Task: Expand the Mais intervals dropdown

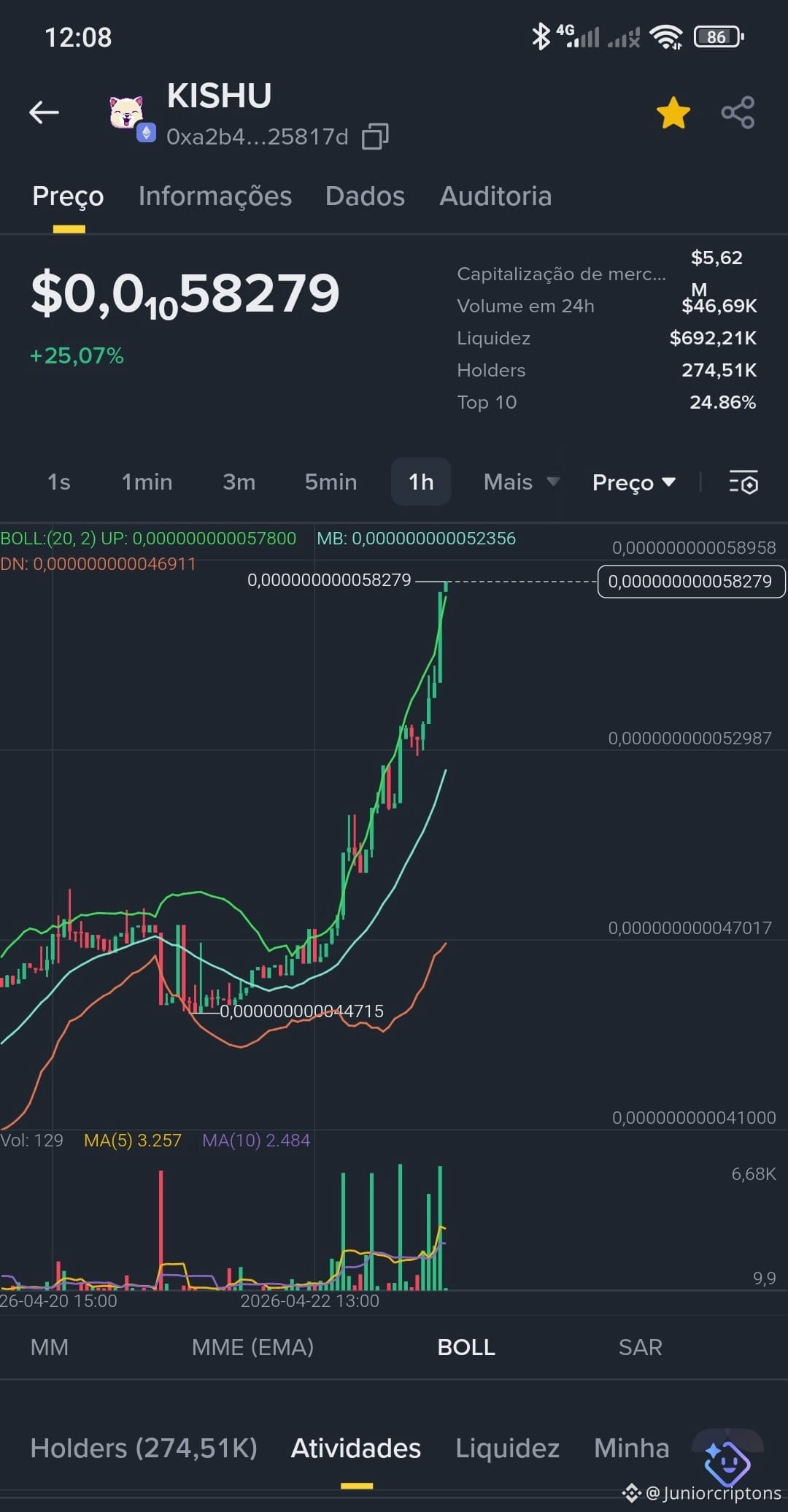Action: [521, 482]
